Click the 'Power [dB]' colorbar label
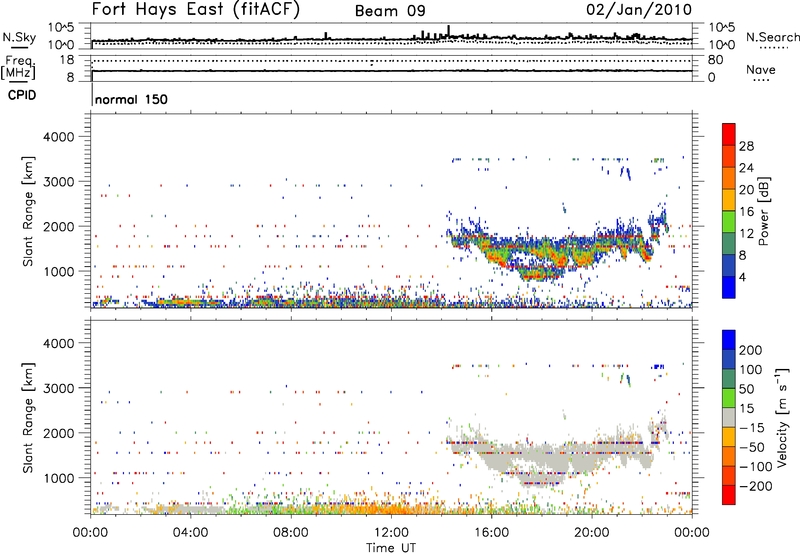The width and height of the screenshot is (800, 554). pos(763,211)
